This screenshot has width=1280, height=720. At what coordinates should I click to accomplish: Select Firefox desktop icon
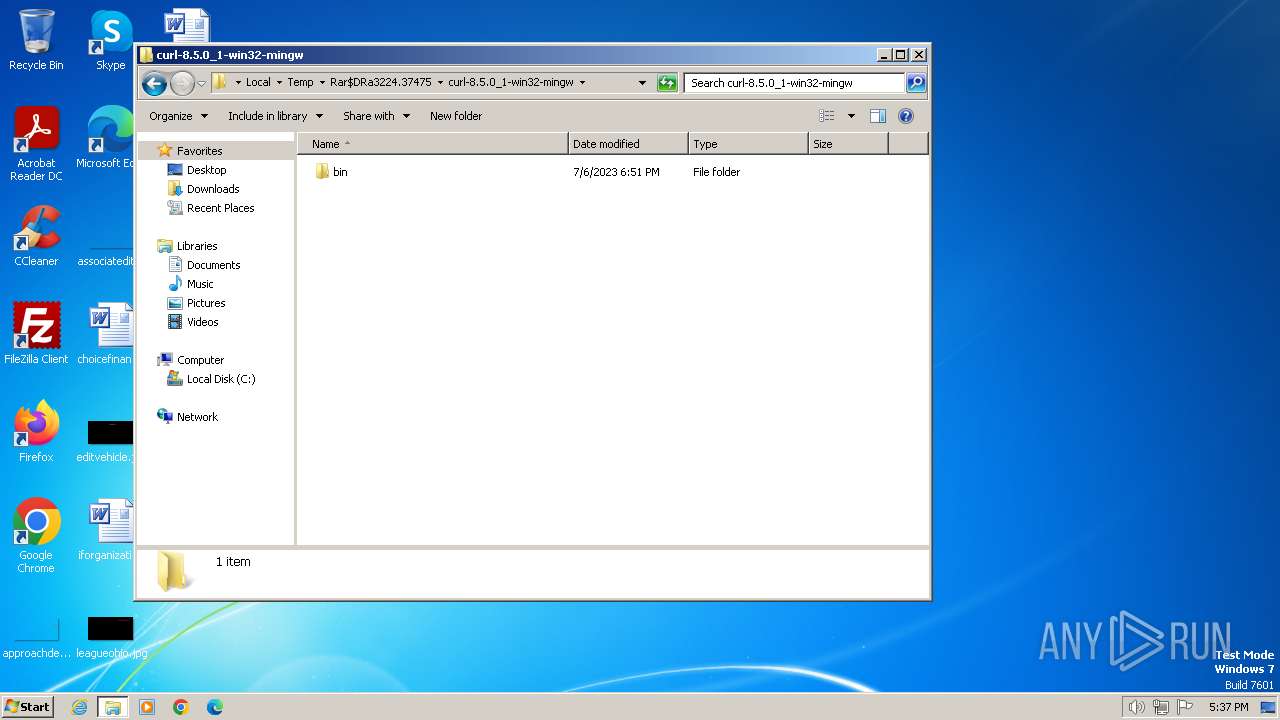click(36, 432)
